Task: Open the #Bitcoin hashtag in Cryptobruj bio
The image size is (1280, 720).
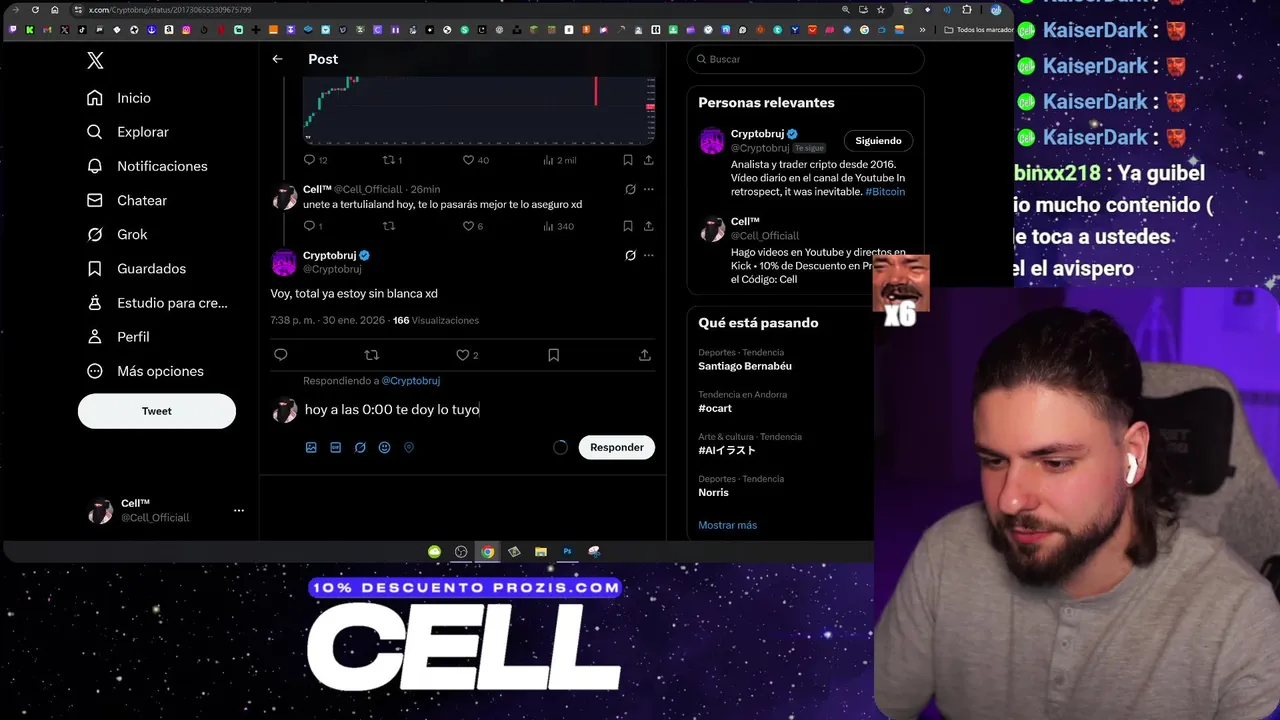Action: [885, 191]
